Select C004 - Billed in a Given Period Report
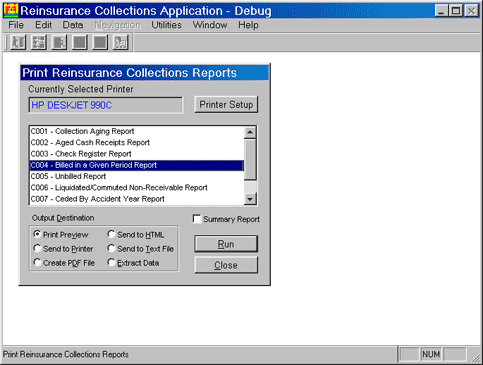This screenshot has height=365, width=483. point(137,165)
